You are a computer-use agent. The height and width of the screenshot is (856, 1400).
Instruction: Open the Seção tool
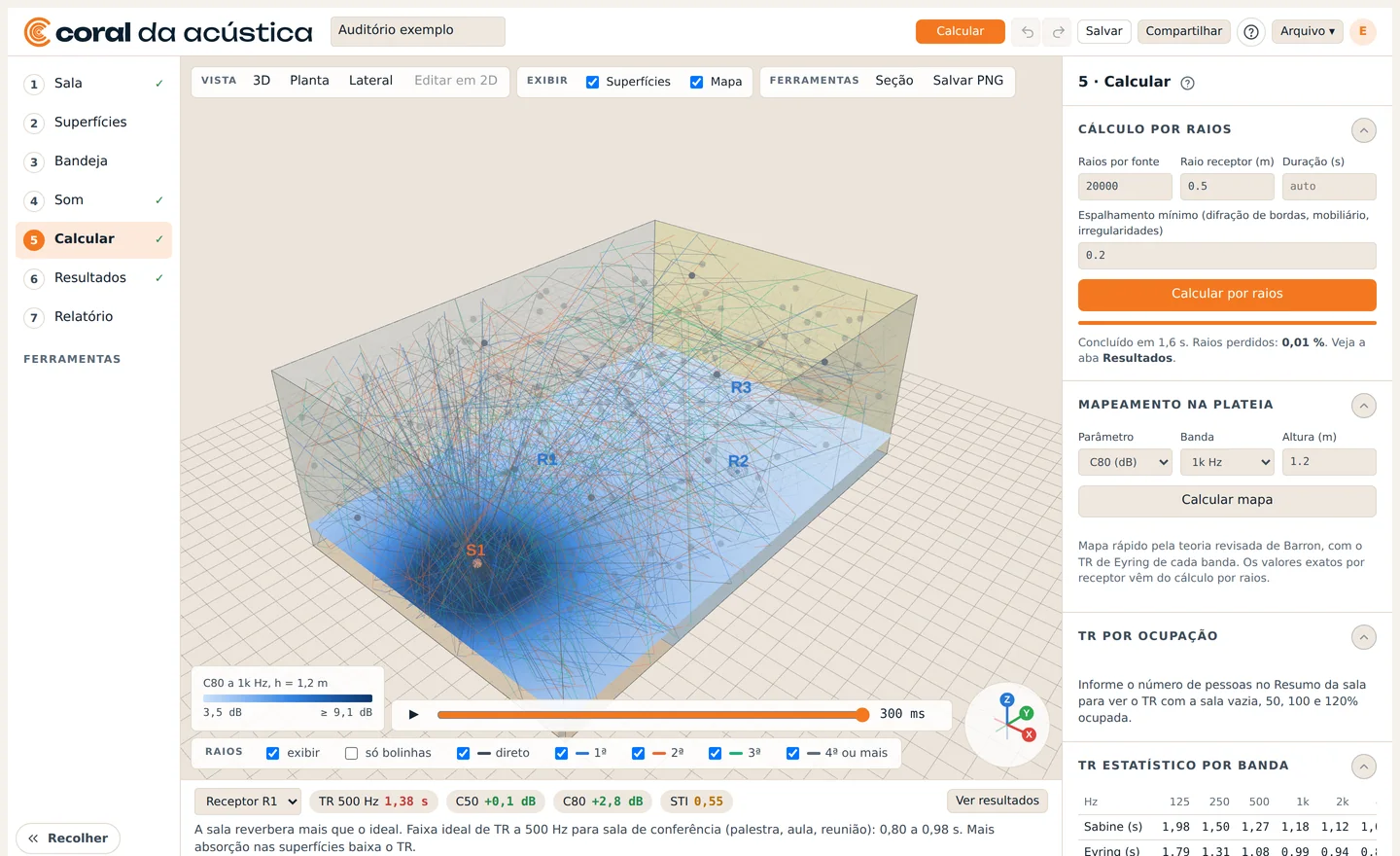893,81
